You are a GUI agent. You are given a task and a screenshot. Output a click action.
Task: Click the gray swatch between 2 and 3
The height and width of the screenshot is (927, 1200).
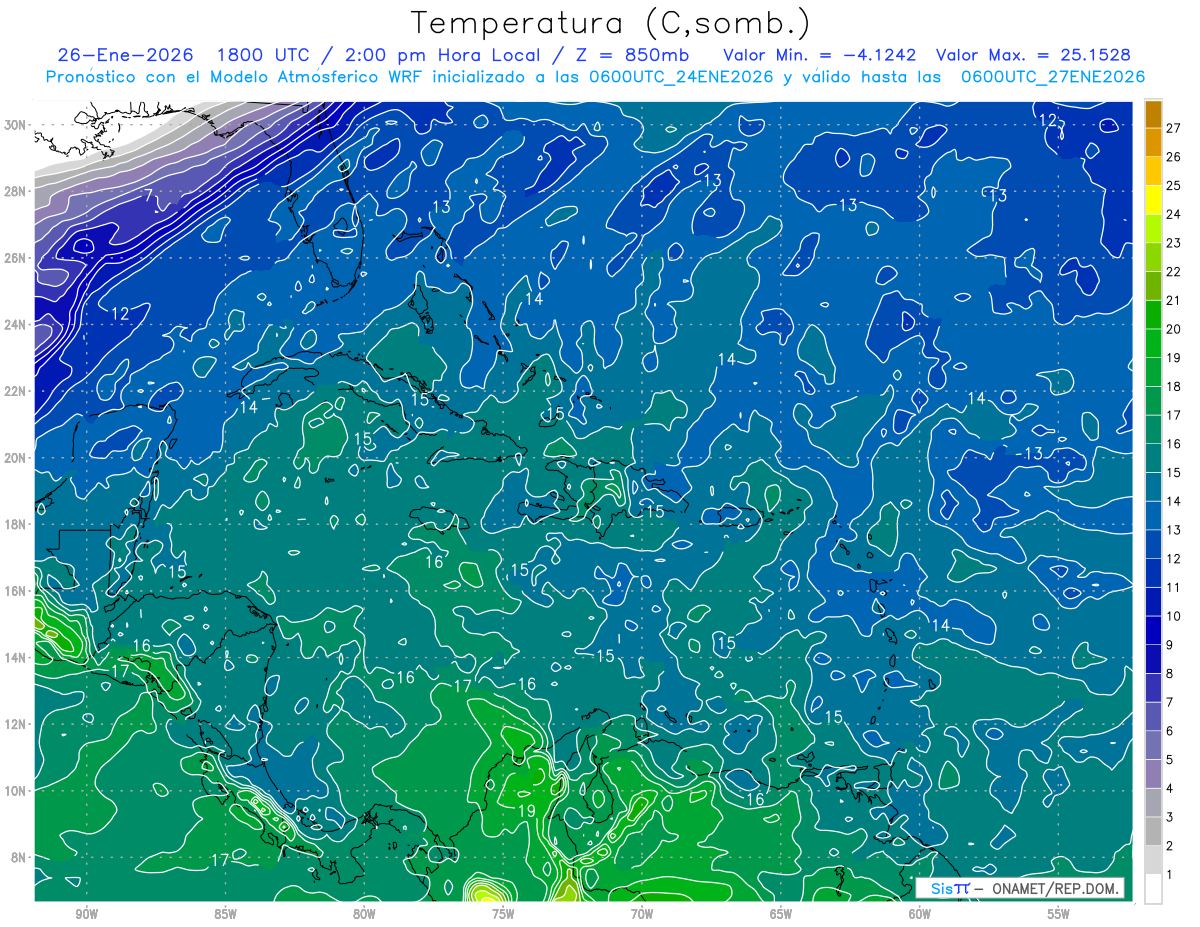coord(1153,832)
